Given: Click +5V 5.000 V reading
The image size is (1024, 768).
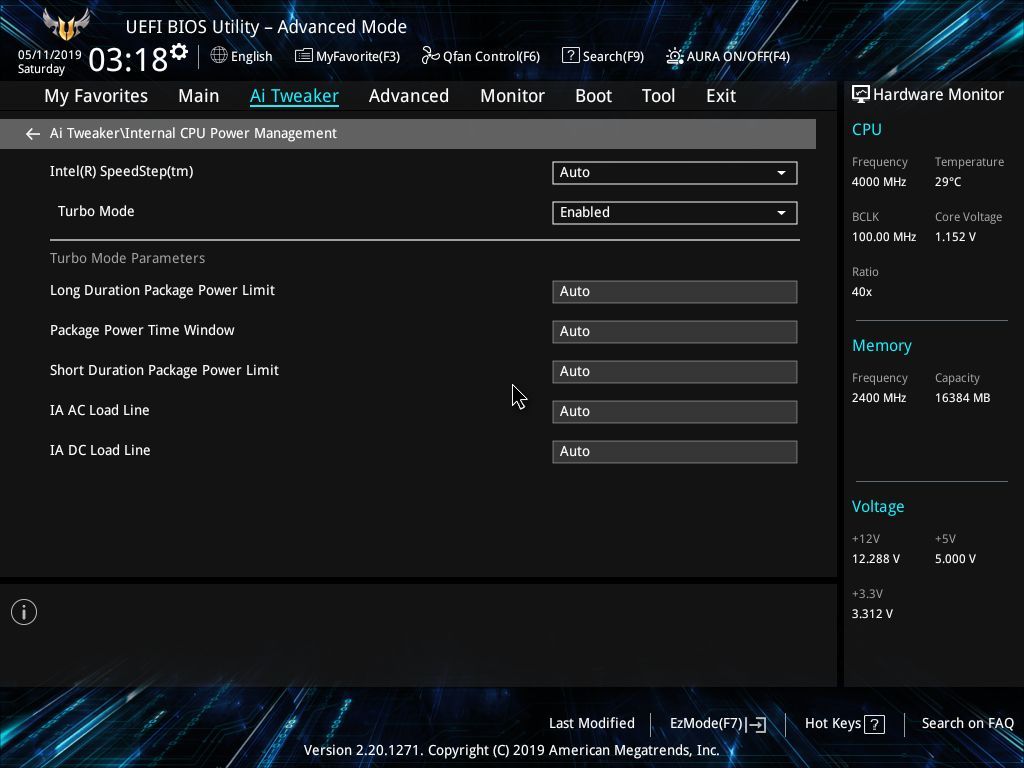Looking at the screenshot, I should (955, 559).
